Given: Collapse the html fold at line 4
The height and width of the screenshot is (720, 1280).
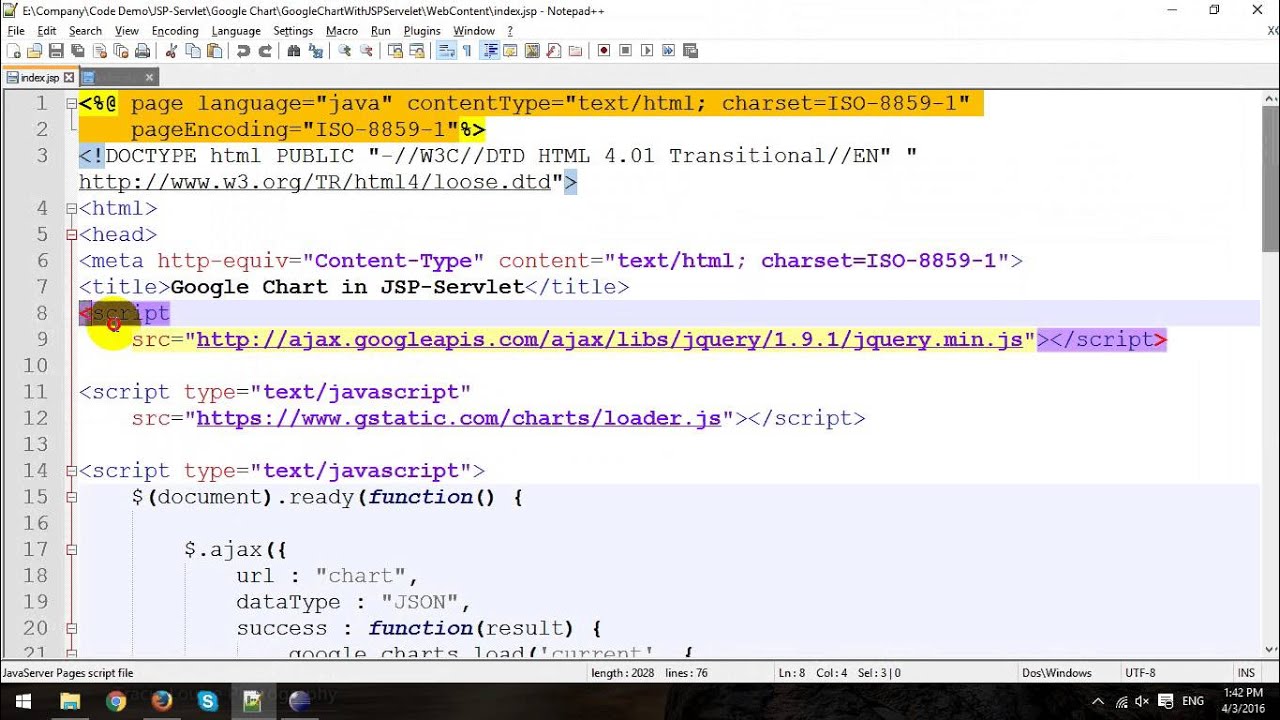Looking at the screenshot, I should coord(71,208).
